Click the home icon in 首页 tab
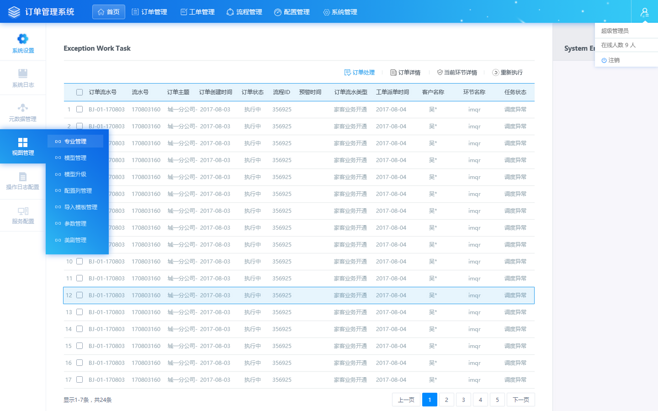The width and height of the screenshot is (658, 411). click(x=101, y=12)
